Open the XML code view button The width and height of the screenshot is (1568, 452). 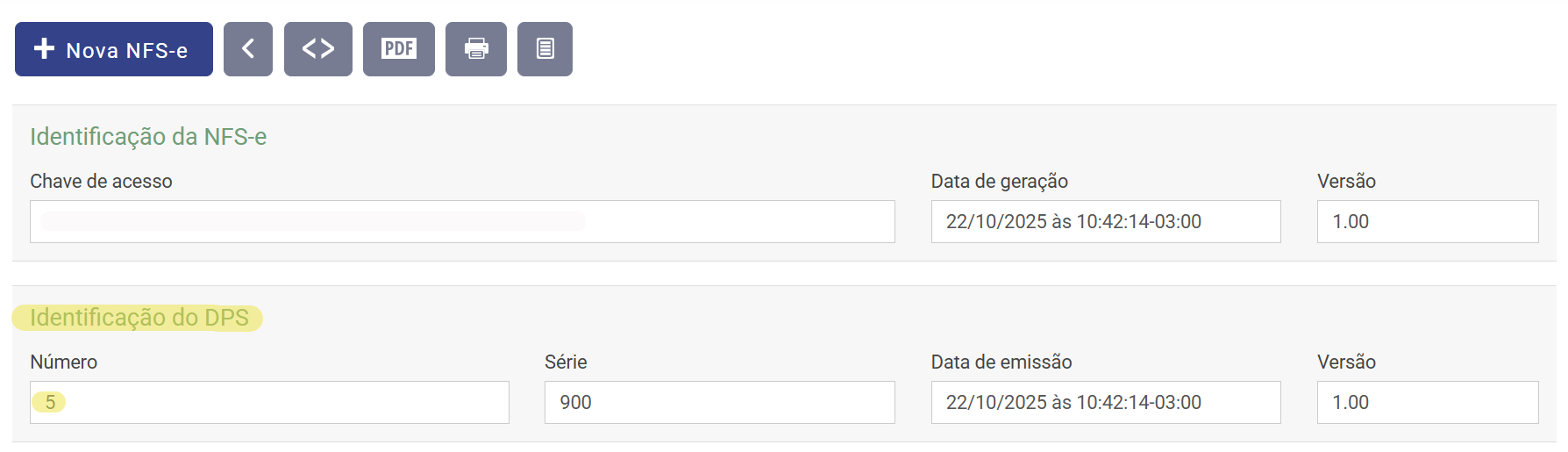(318, 49)
